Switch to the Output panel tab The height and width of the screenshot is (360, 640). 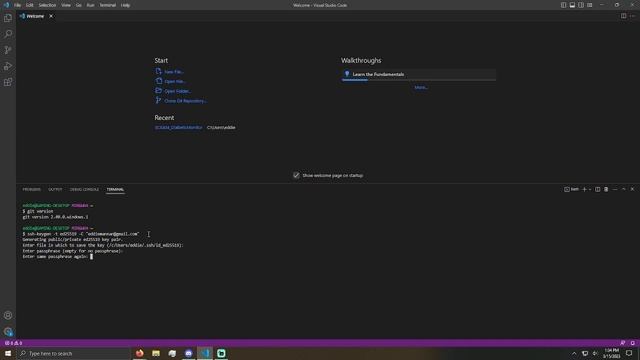55,189
